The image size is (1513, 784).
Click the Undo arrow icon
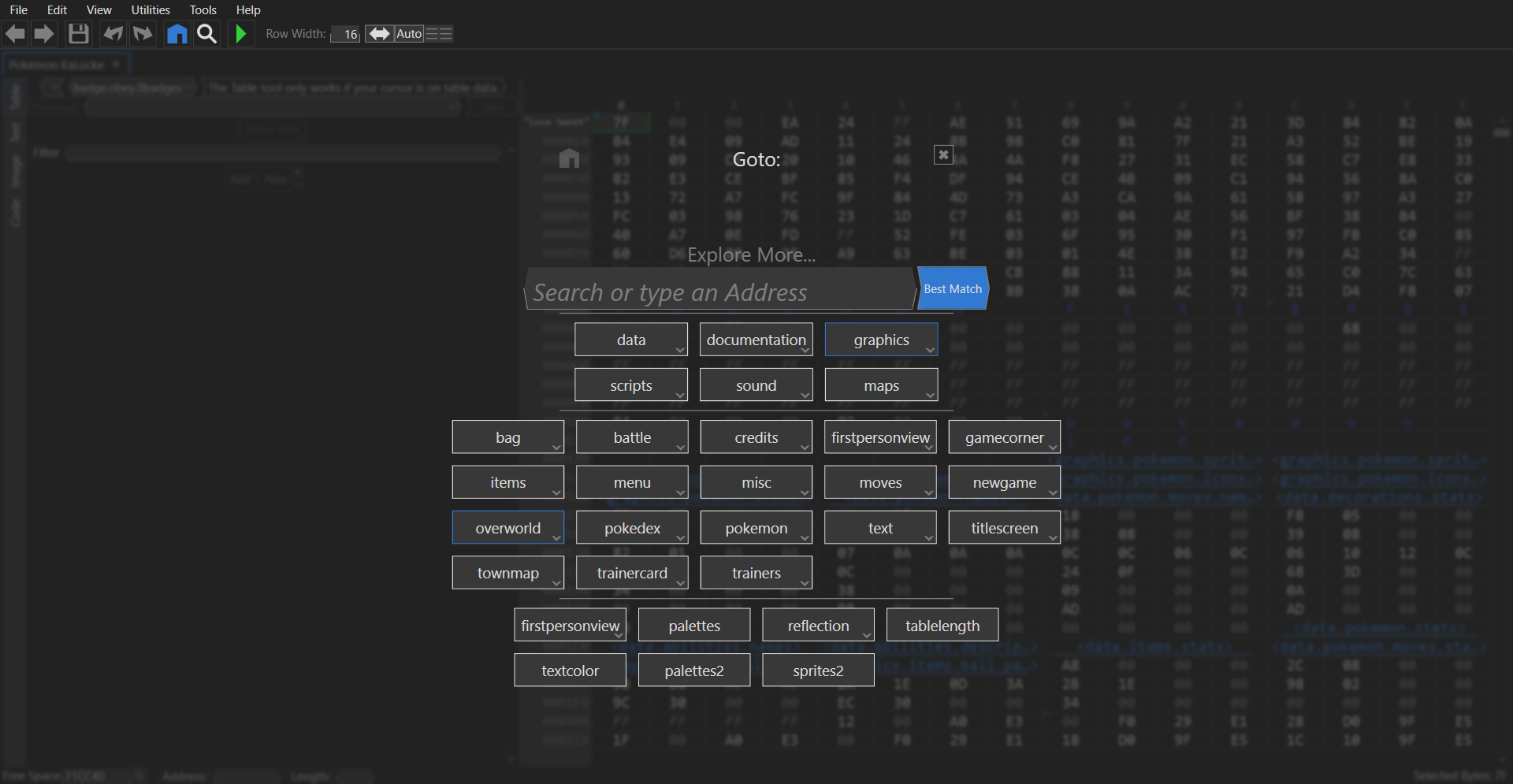[x=113, y=34]
